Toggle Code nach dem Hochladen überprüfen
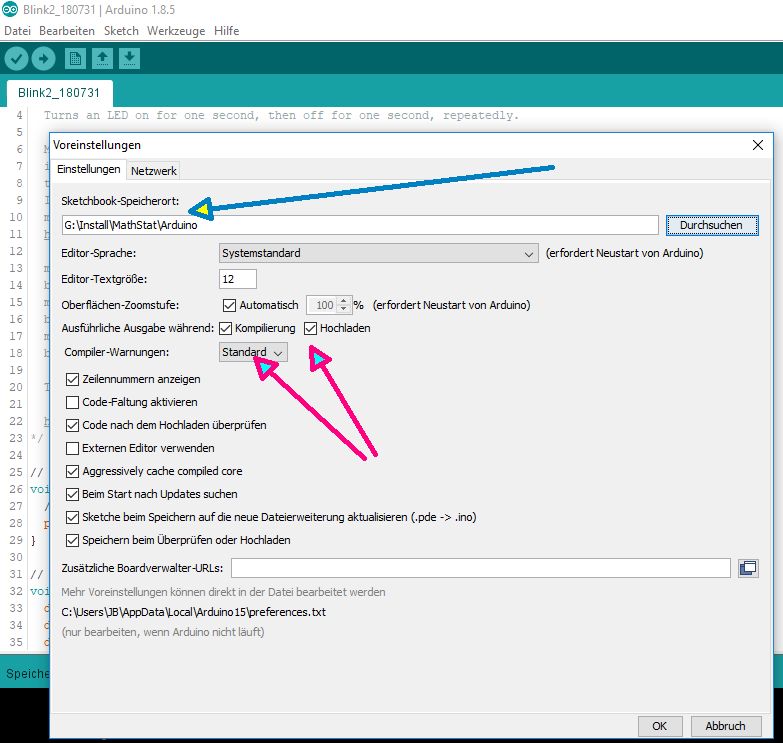 click(x=72, y=425)
